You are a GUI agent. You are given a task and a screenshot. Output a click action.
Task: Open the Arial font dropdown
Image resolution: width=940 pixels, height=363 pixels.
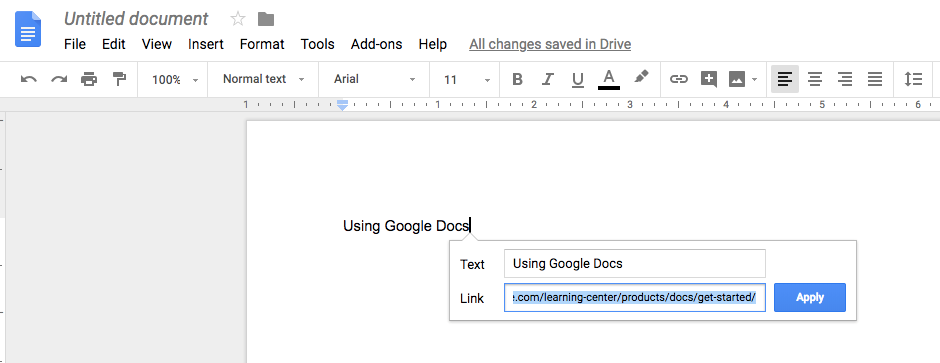374,79
